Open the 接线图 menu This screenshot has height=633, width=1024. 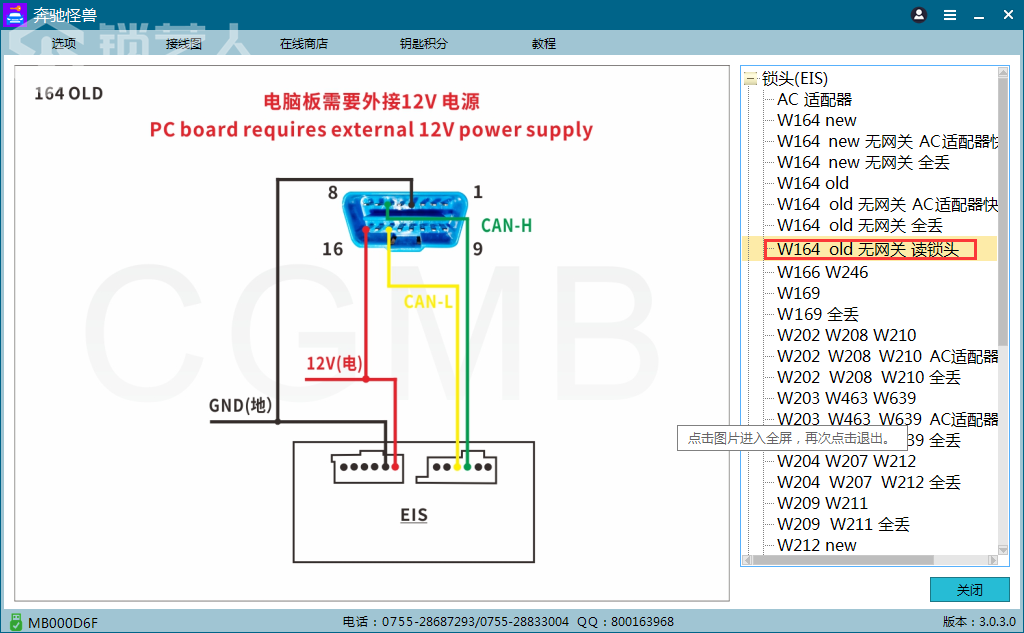184,44
